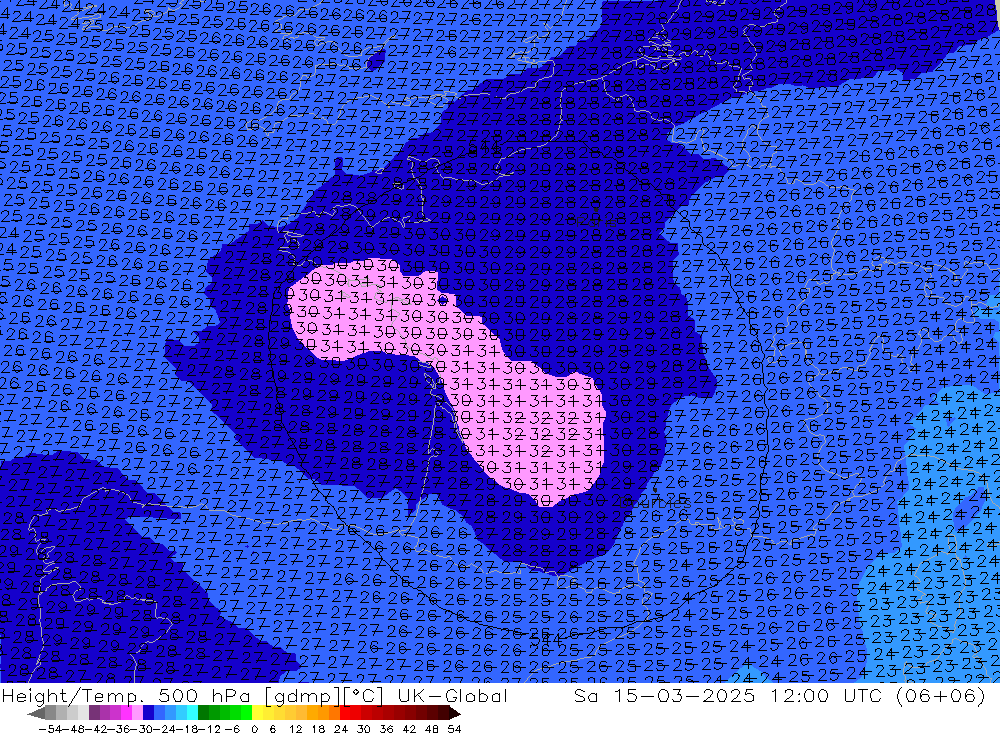Image resolution: width=1000 pixels, height=733 pixels.
Task: Click the '0' legend value
Action: click(254, 729)
